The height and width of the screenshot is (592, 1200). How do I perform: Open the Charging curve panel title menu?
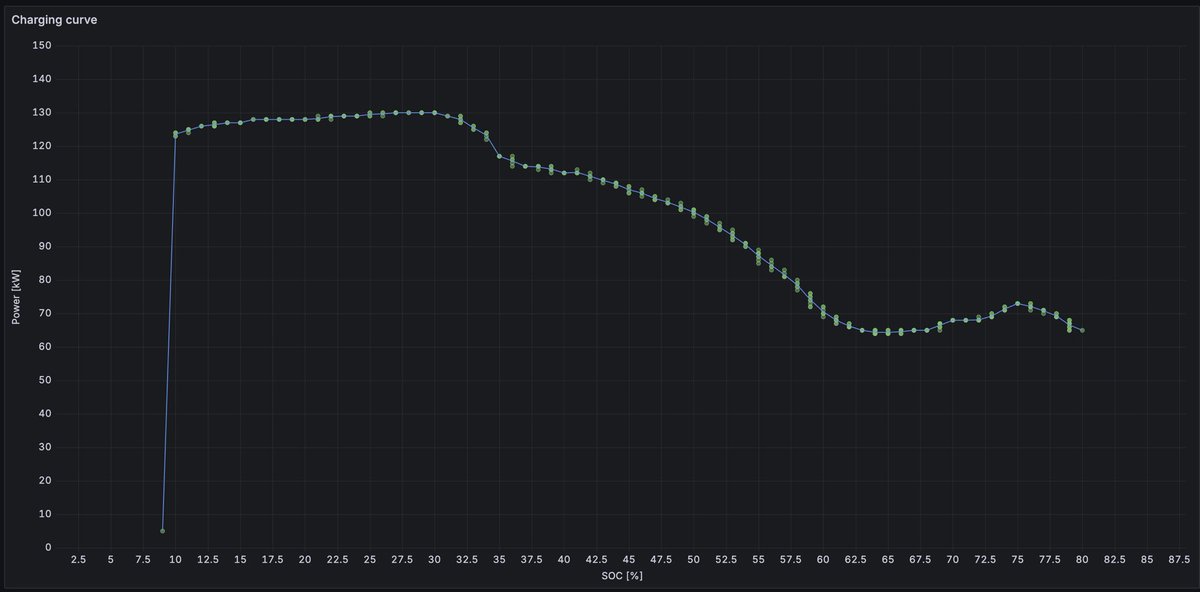point(54,19)
